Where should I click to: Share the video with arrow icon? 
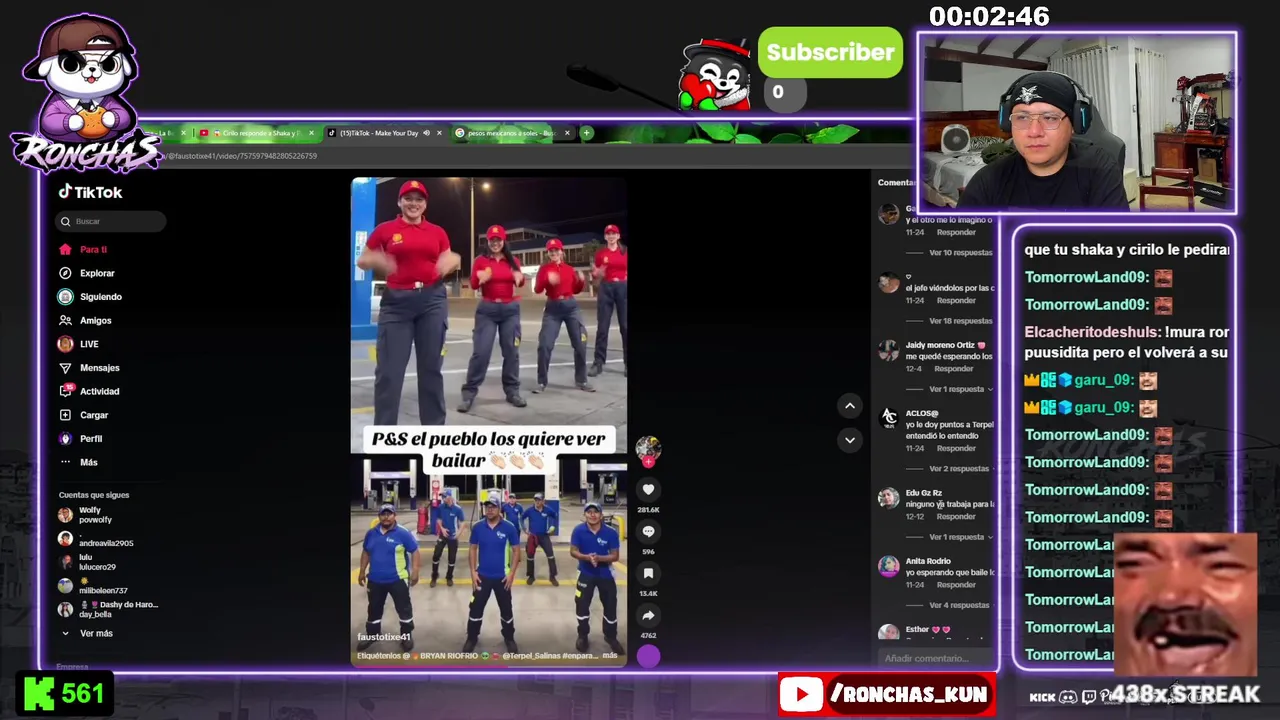(x=648, y=616)
